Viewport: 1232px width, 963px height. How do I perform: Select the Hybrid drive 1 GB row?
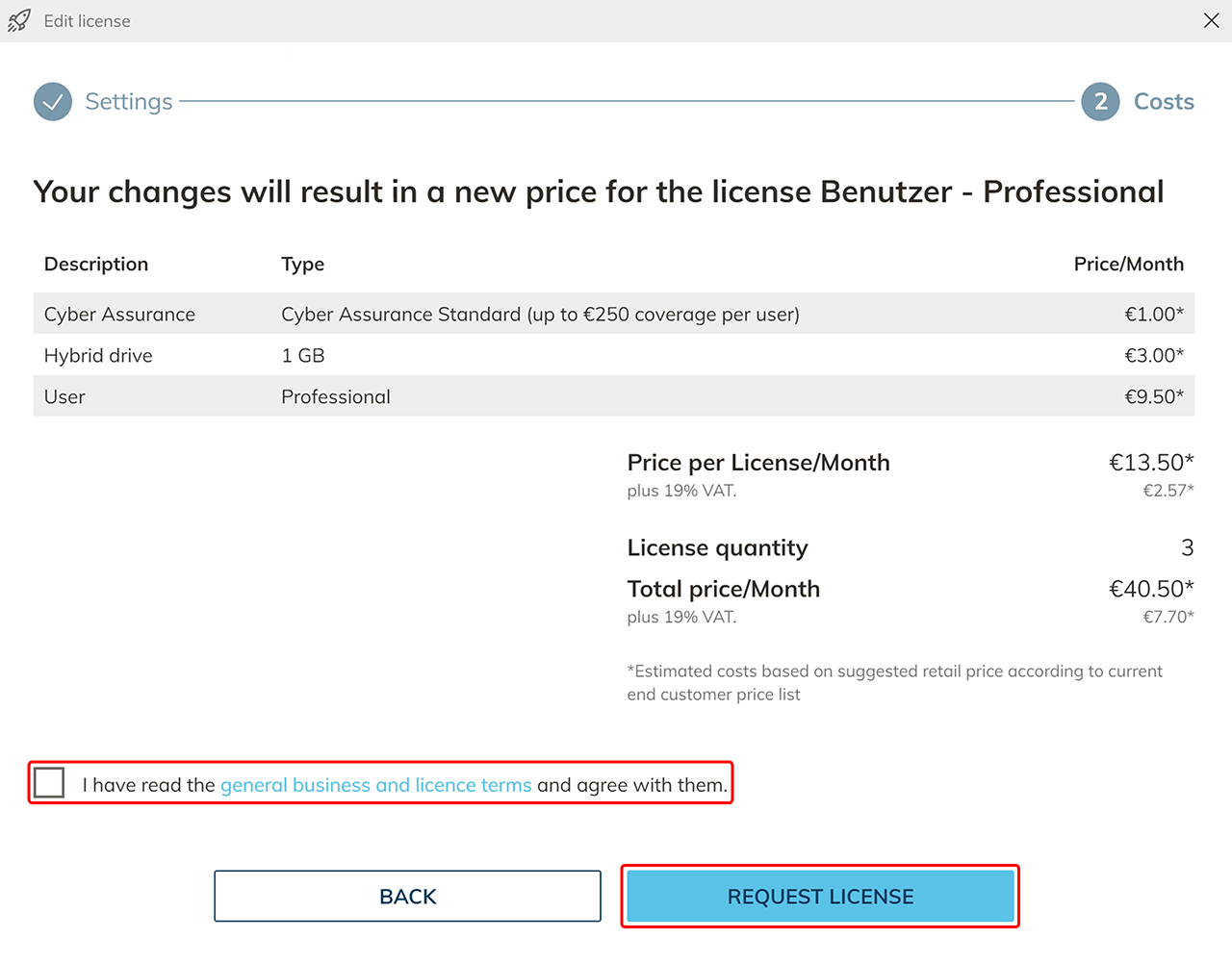coord(613,356)
